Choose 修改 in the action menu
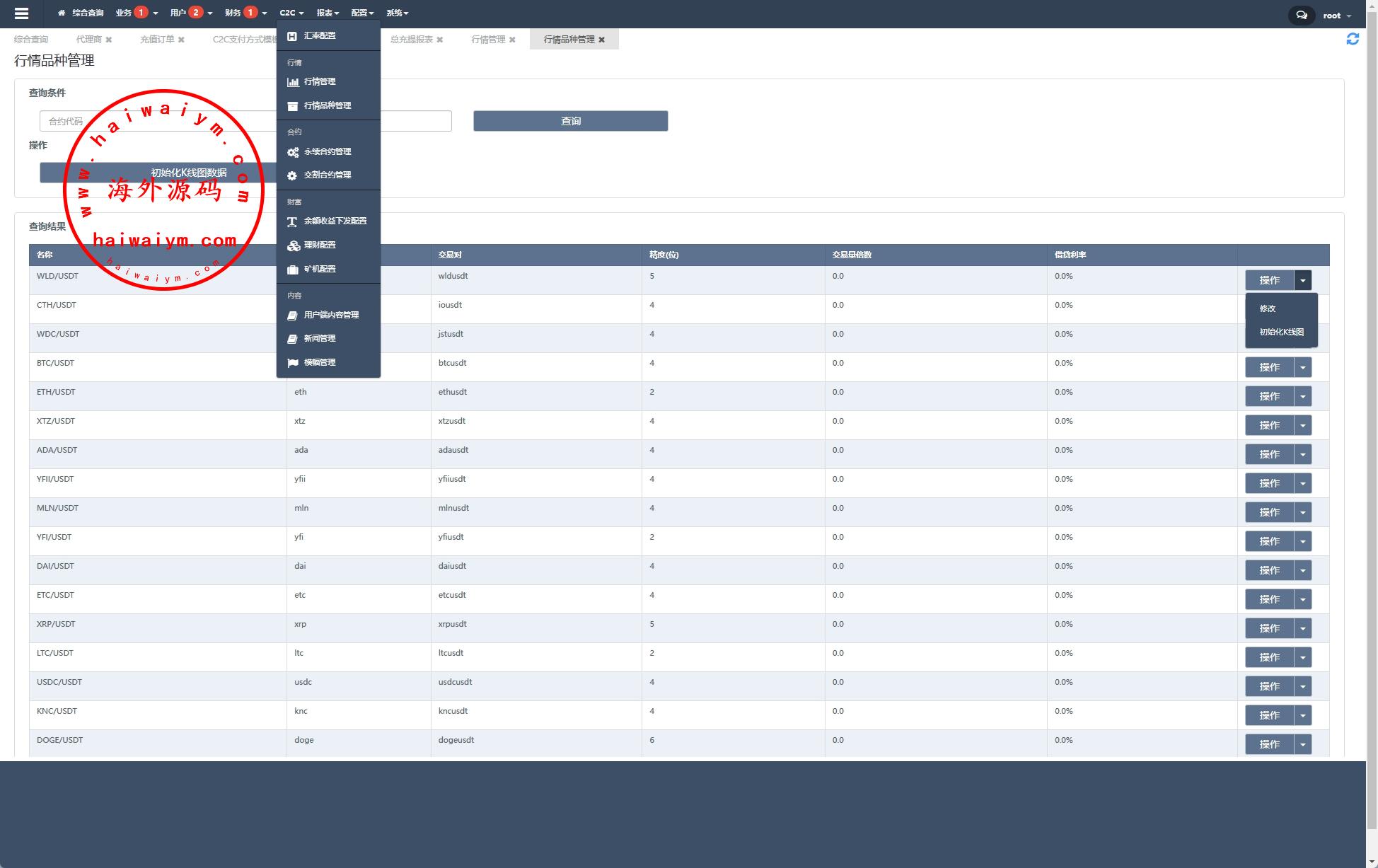Screen dimensions: 1378x868 point(1267,308)
